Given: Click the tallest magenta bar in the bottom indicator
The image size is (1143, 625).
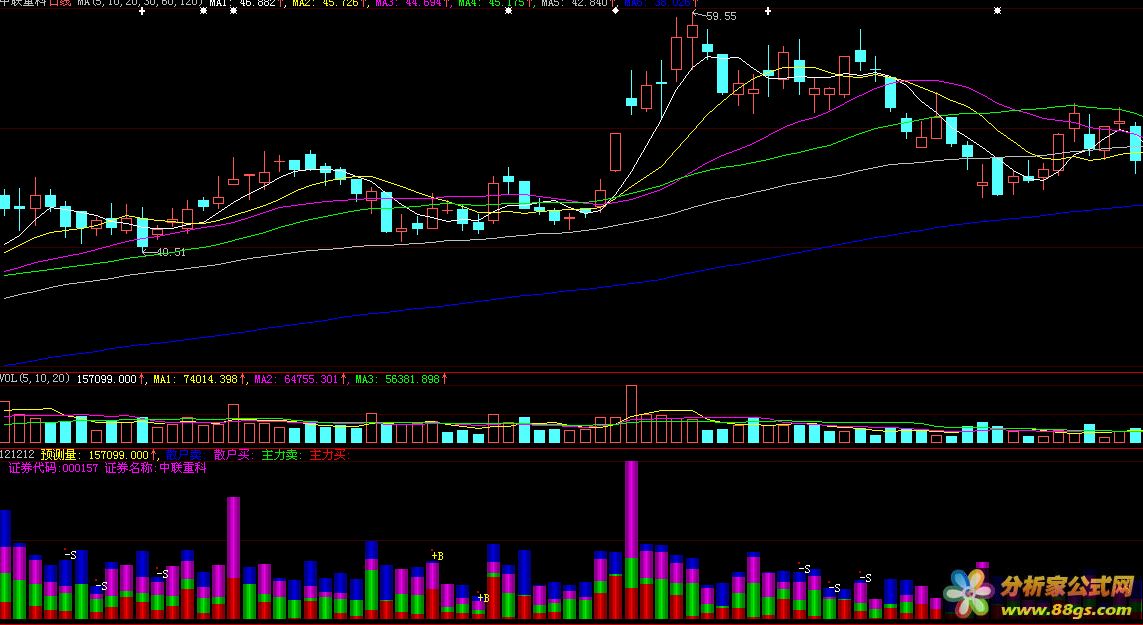Looking at the screenshot, I should tap(631, 510).
